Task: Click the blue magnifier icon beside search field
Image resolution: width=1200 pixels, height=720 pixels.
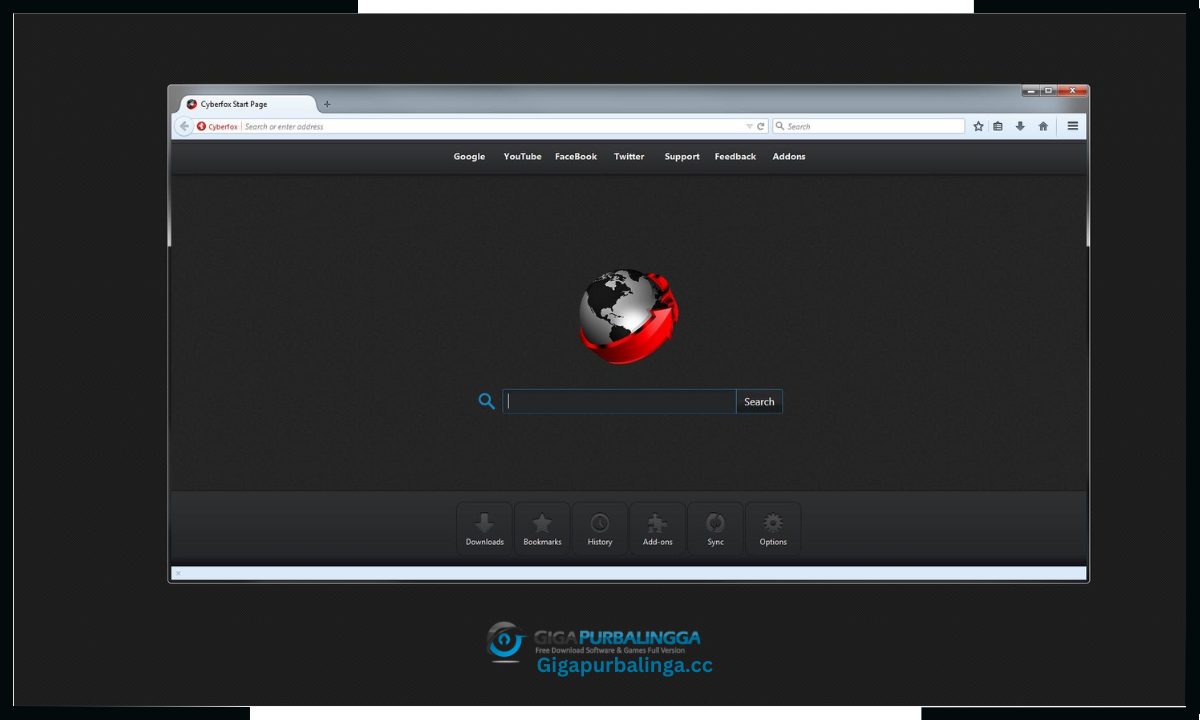Action: (487, 401)
